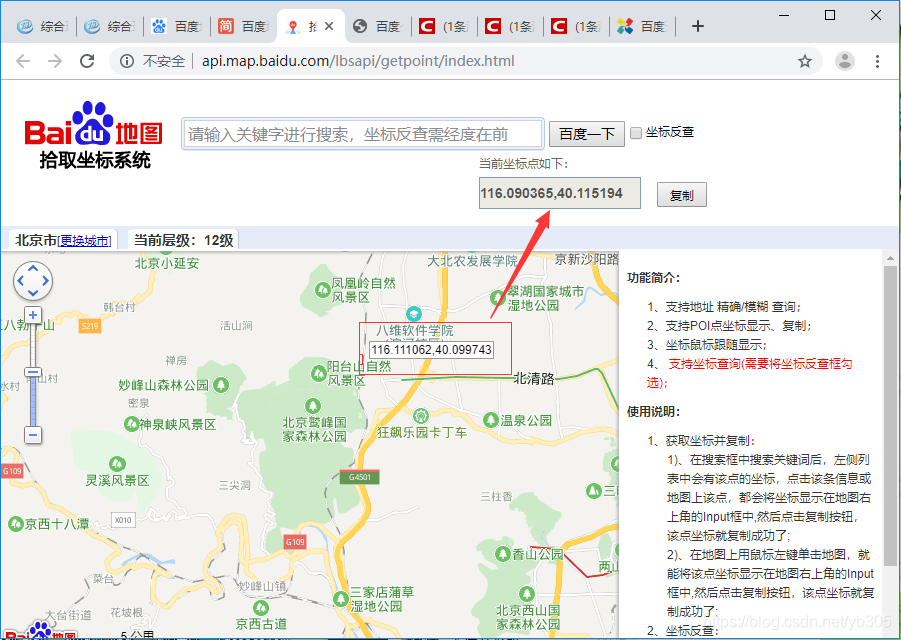This screenshot has height=640, width=901.
Task: Click the map pan direction control
Action: 33,281
